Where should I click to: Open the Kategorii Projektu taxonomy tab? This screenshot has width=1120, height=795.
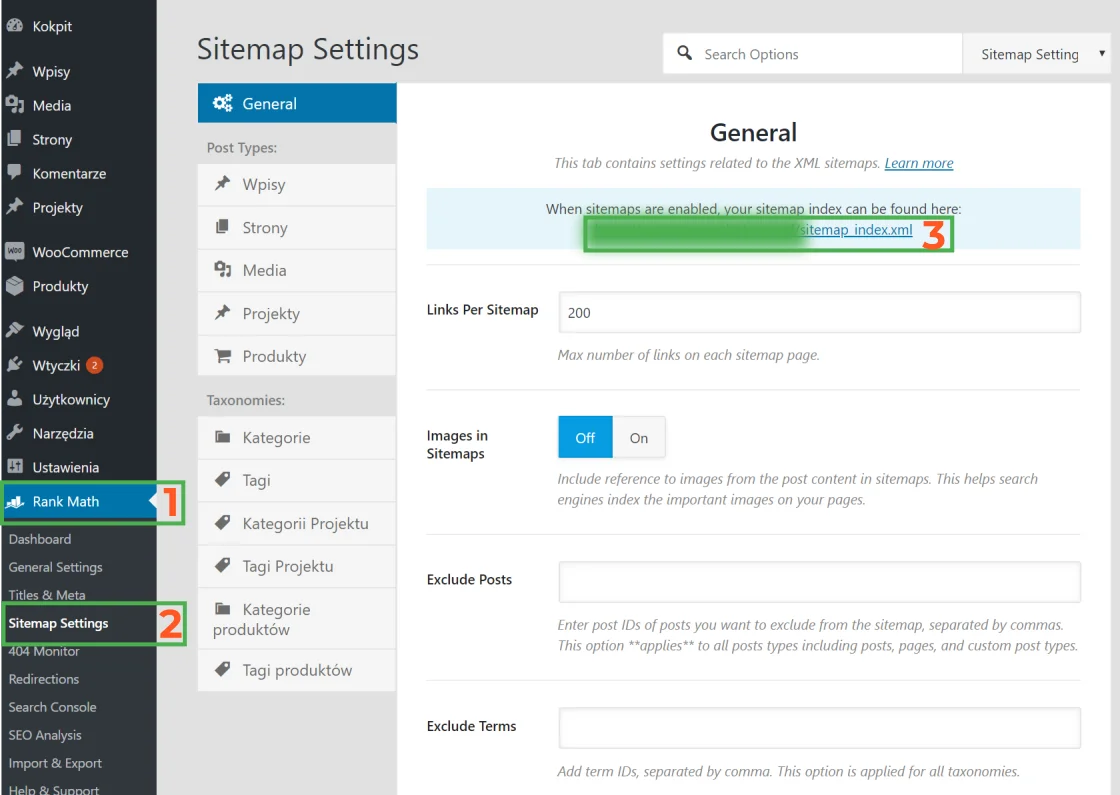click(297, 523)
